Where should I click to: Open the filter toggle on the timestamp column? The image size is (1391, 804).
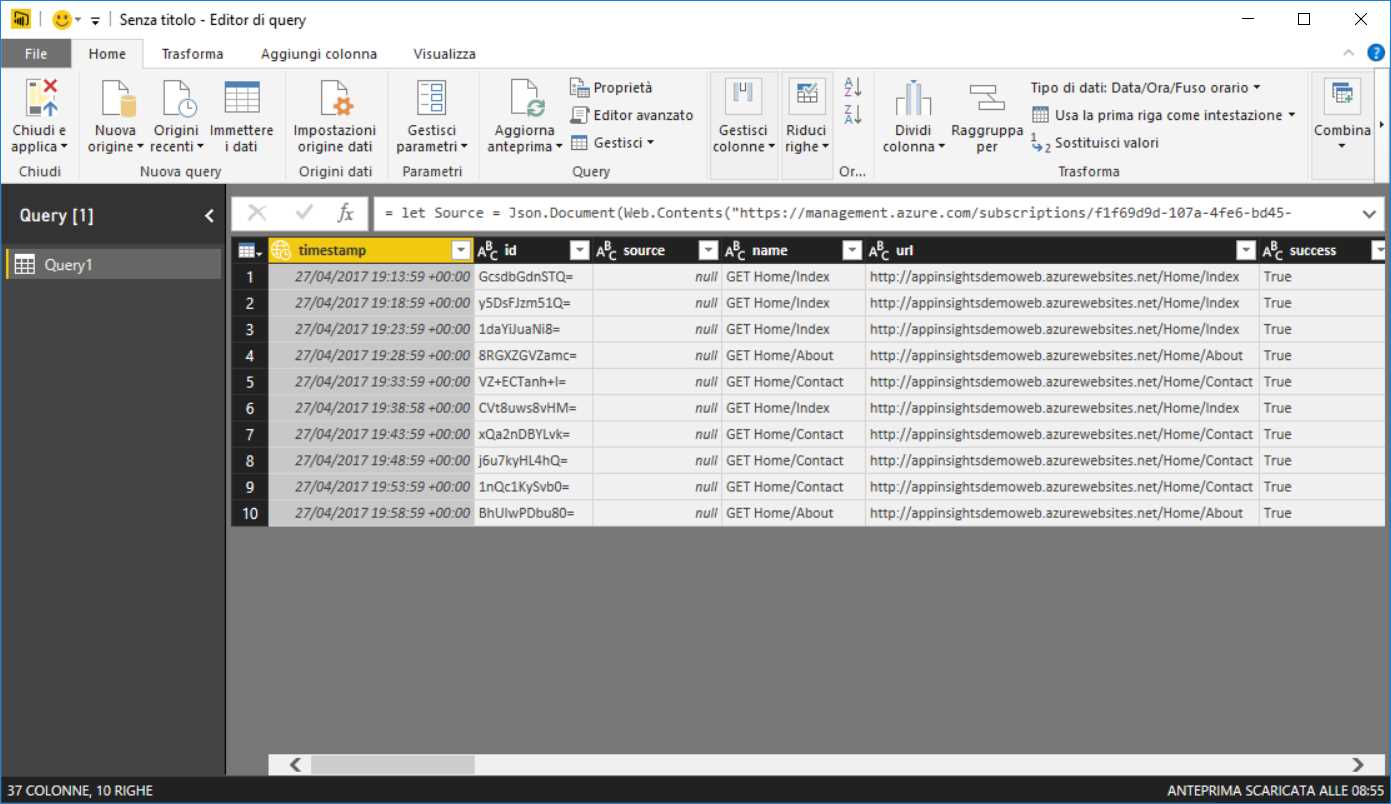(x=460, y=249)
